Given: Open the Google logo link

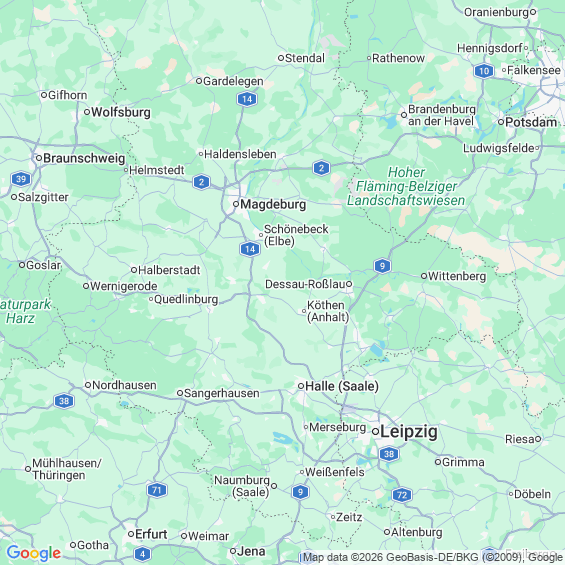Looking at the screenshot, I should (34, 553).
